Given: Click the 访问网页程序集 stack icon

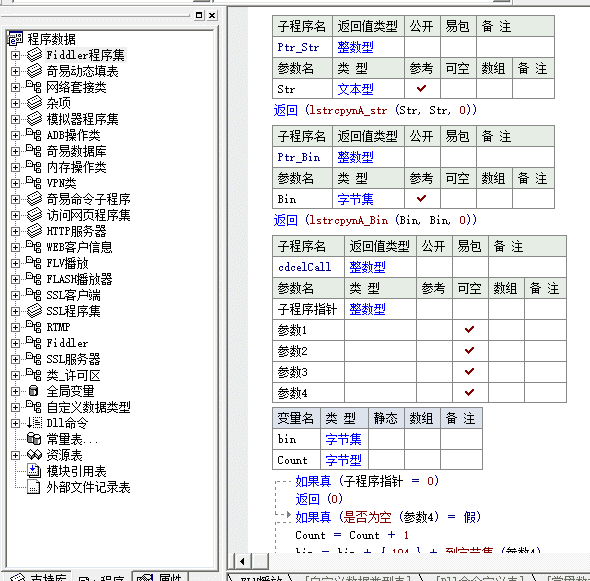Looking at the screenshot, I should 34,215.
